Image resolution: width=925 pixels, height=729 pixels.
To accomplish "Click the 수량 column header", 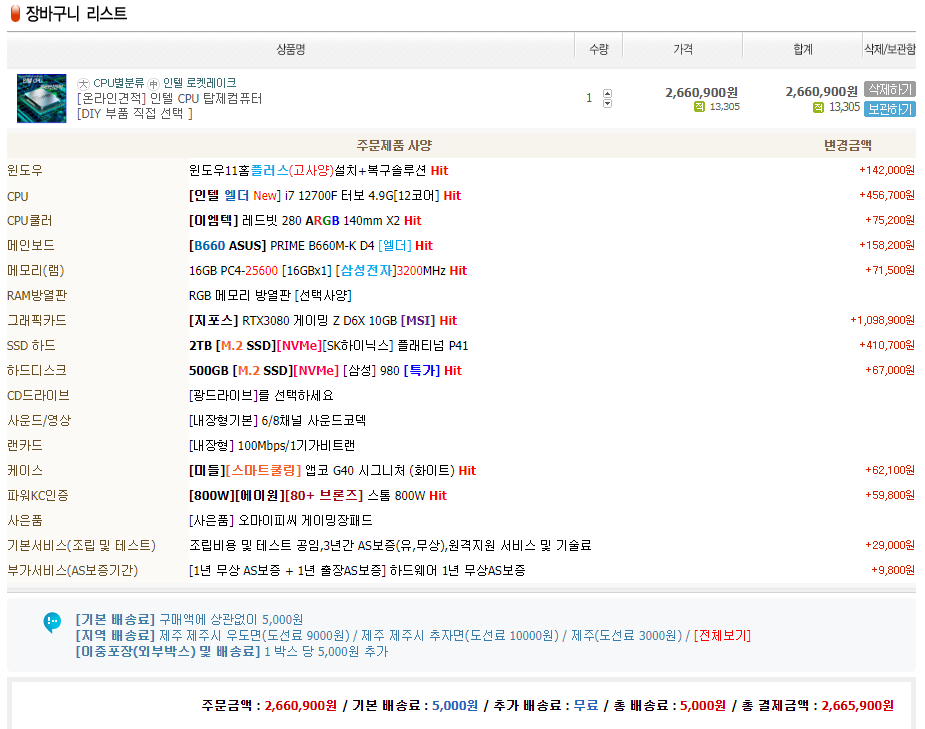I will coord(599,50).
